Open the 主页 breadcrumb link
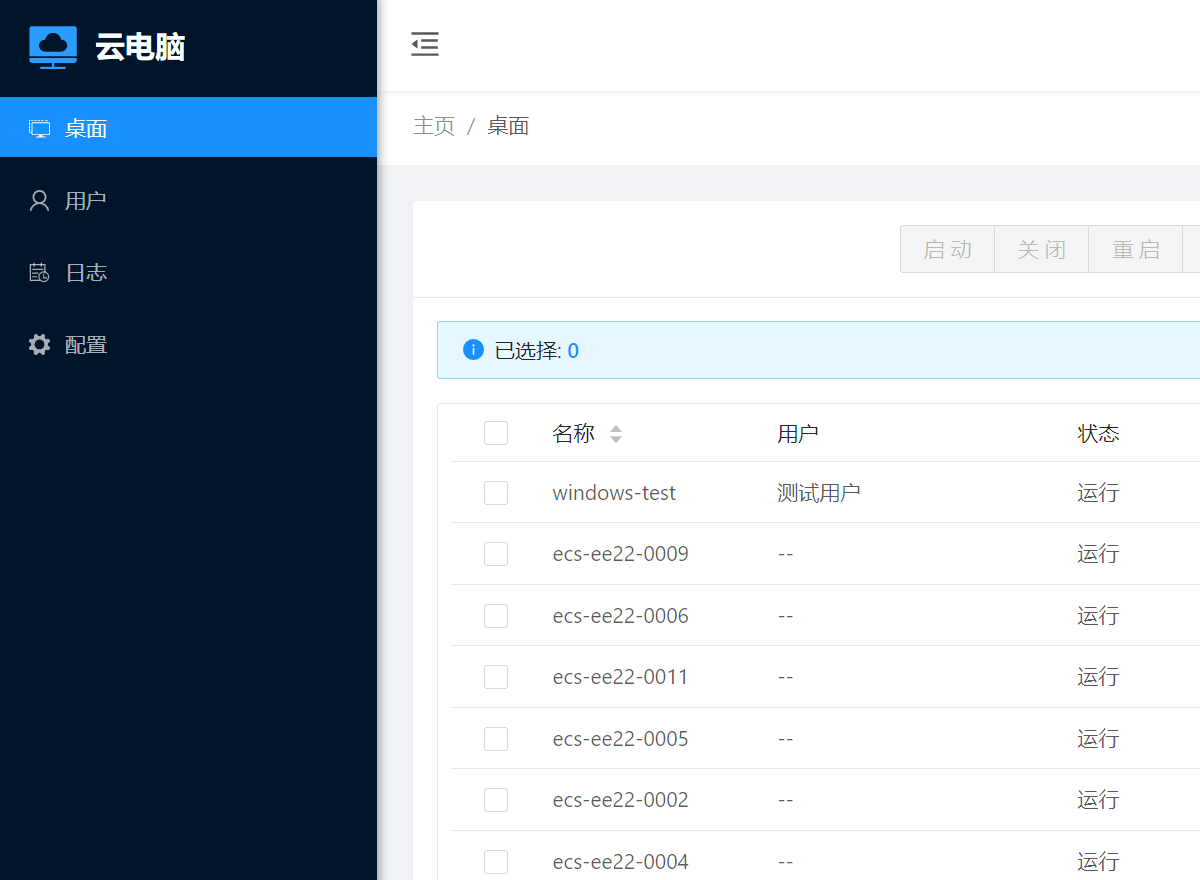1200x880 pixels. (x=434, y=126)
